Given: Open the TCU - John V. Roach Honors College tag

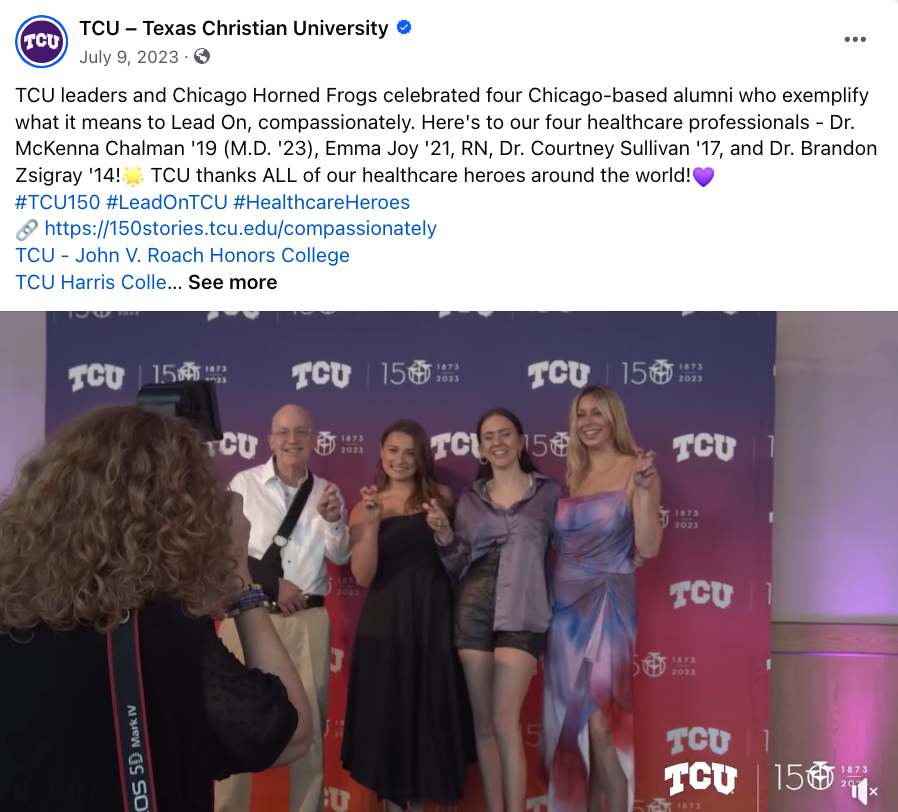Looking at the screenshot, I should point(182,255).
